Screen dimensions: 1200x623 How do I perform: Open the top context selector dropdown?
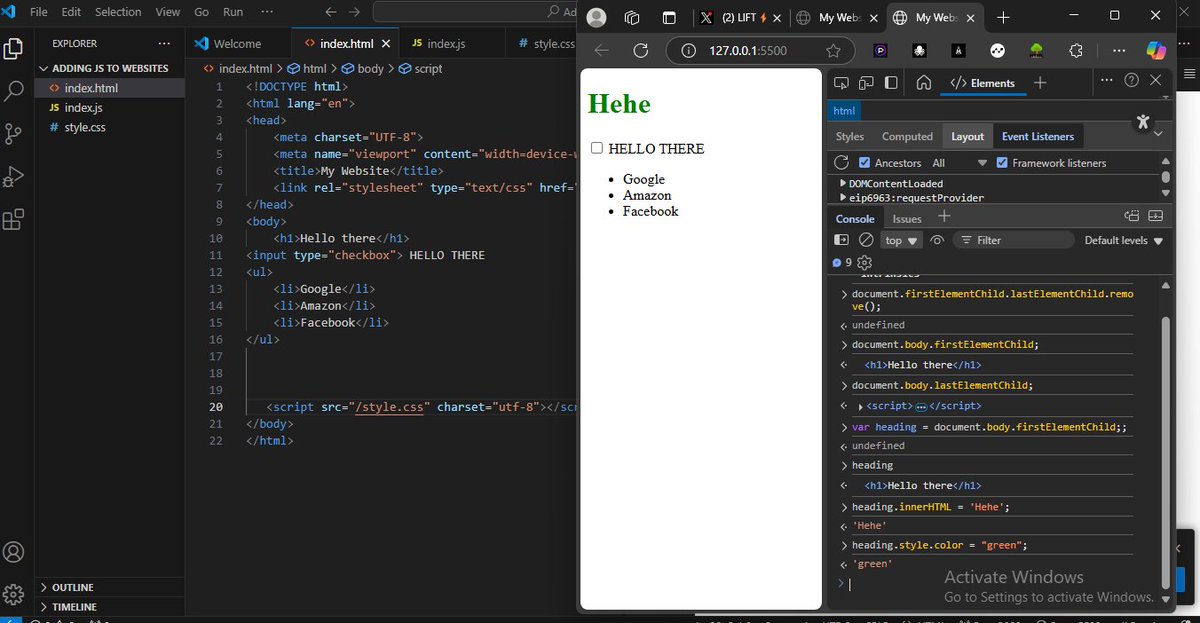(902, 240)
